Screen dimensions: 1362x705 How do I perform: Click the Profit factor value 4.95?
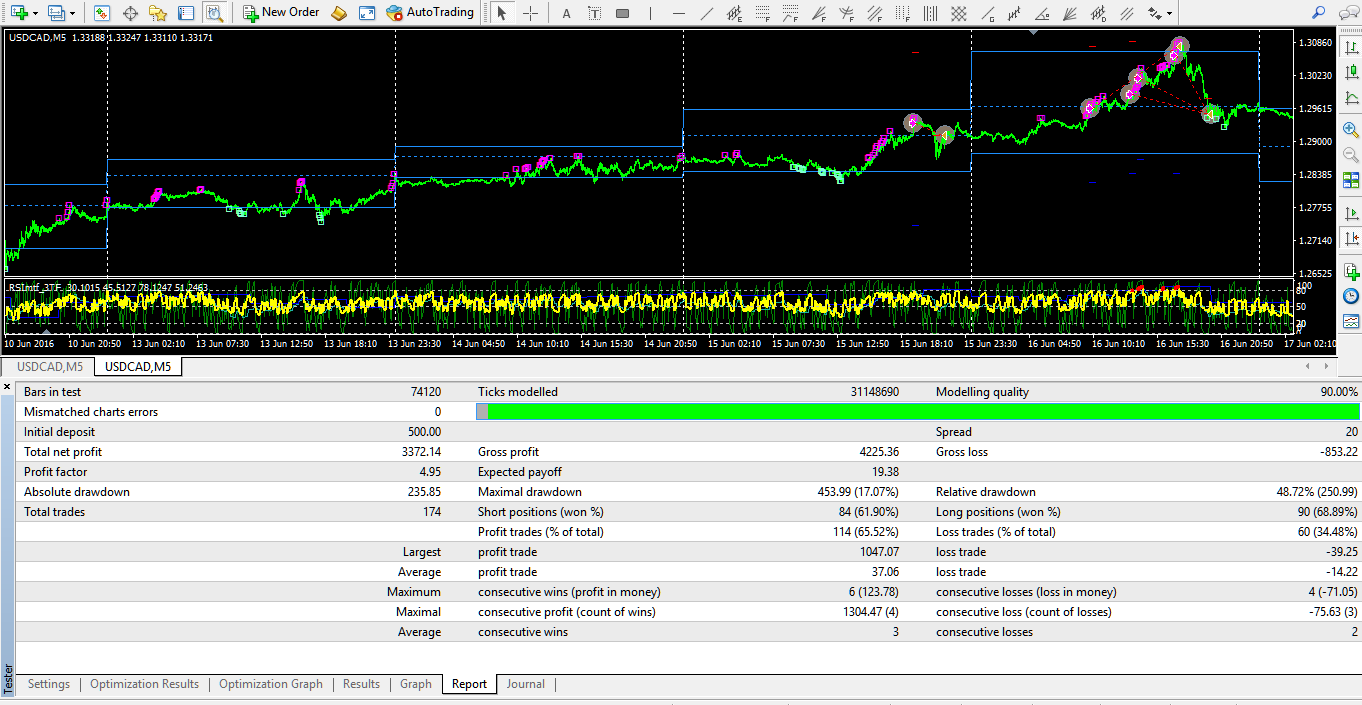pyautogui.click(x=430, y=472)
